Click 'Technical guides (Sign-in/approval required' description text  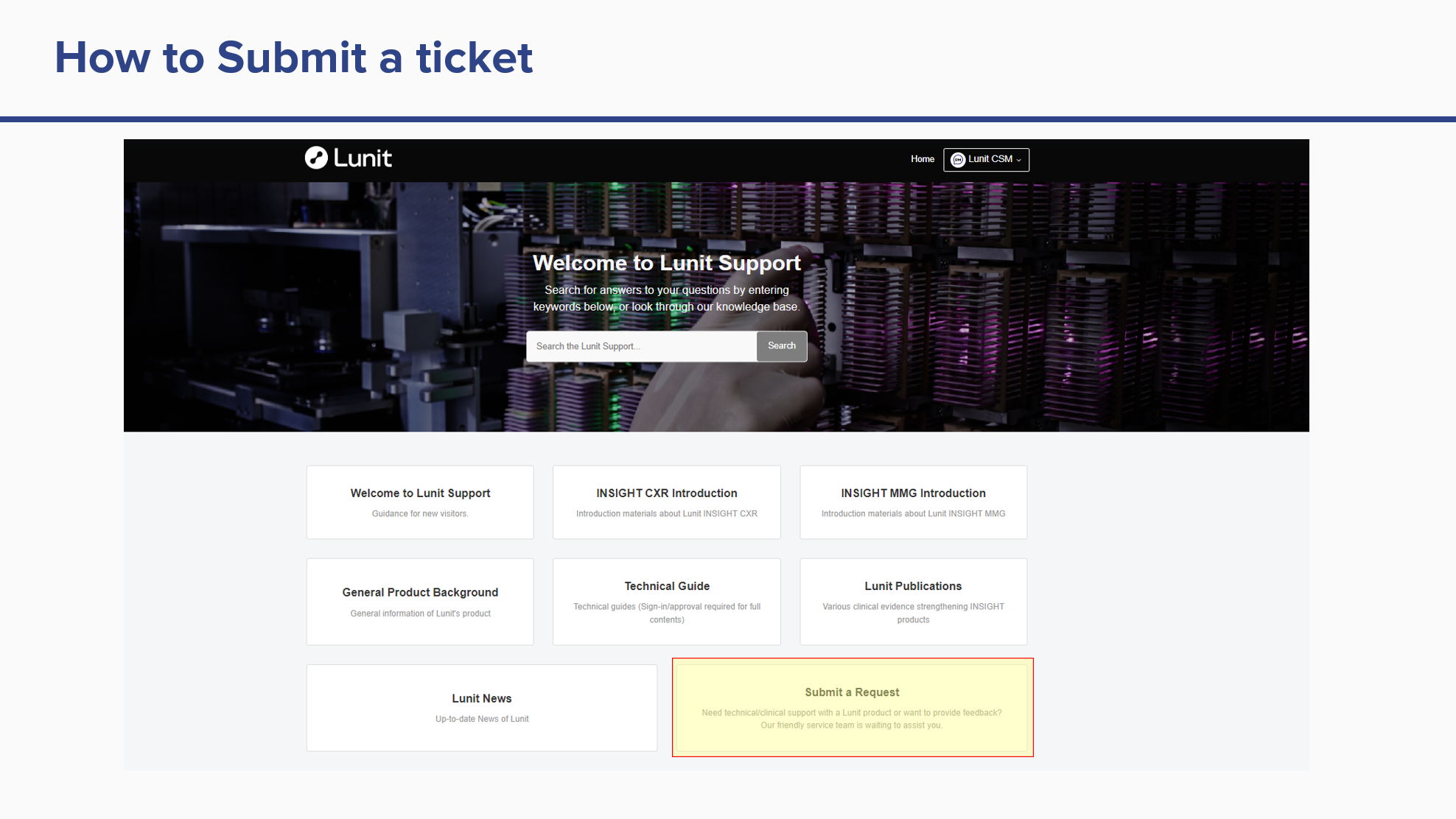pyautogui.click(x=667, y=613)
